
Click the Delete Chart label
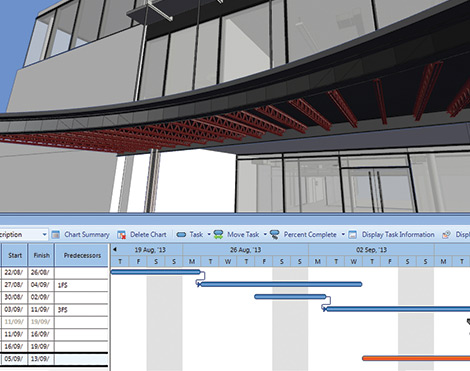click(x=148, y=235)
